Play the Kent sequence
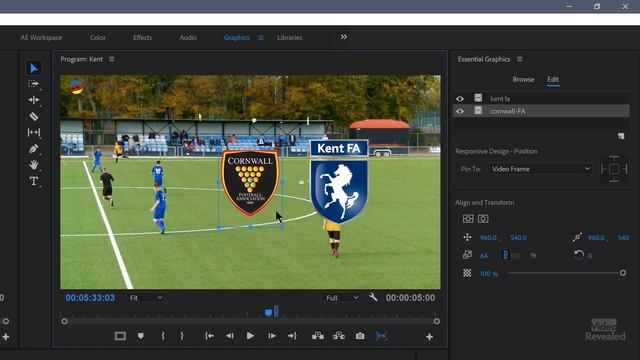Viewport: 640px width, 360px height. tap(250, 336)
